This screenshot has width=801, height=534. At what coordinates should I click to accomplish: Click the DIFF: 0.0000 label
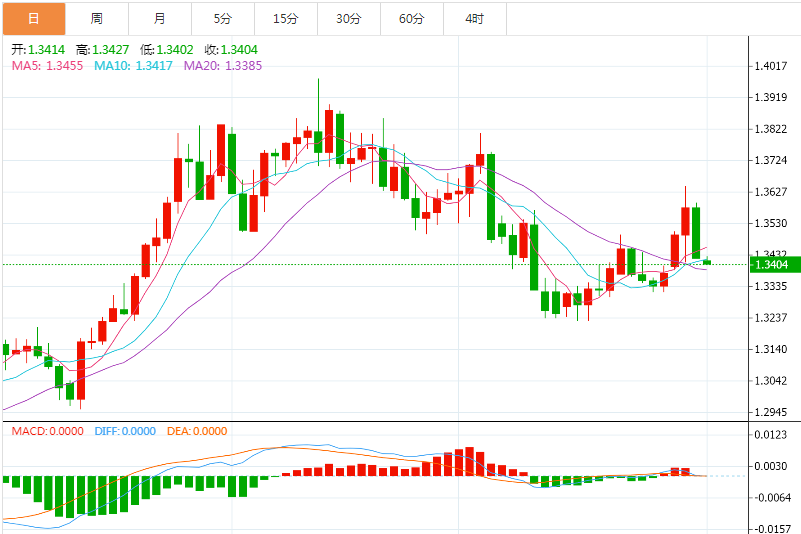click(125, 431)
